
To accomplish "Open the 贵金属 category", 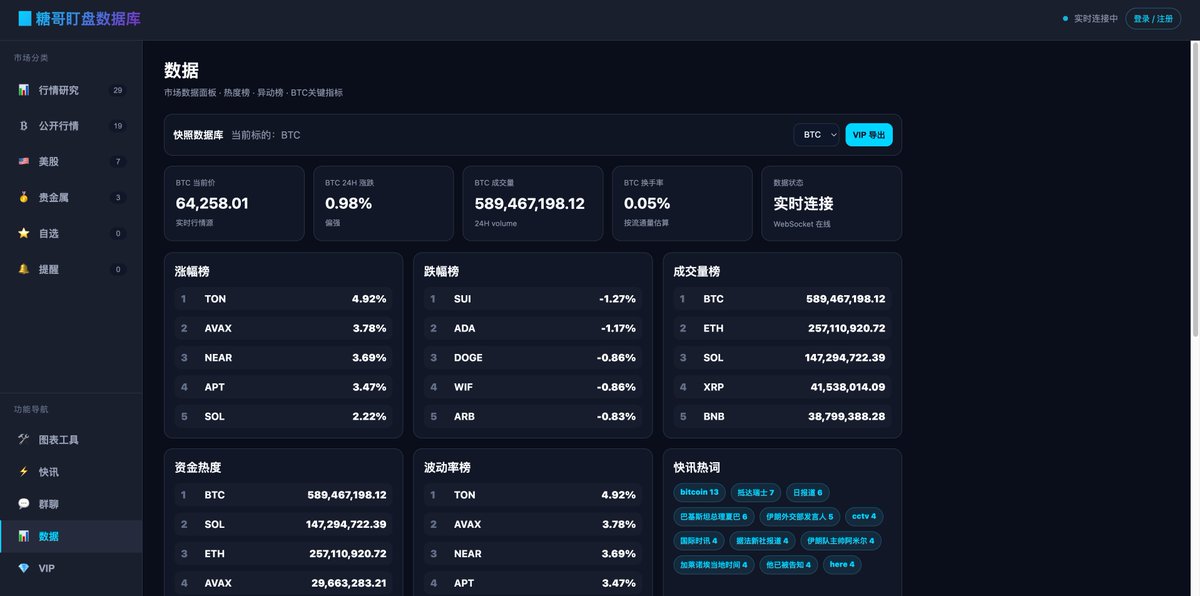I will tap(71, 197).
